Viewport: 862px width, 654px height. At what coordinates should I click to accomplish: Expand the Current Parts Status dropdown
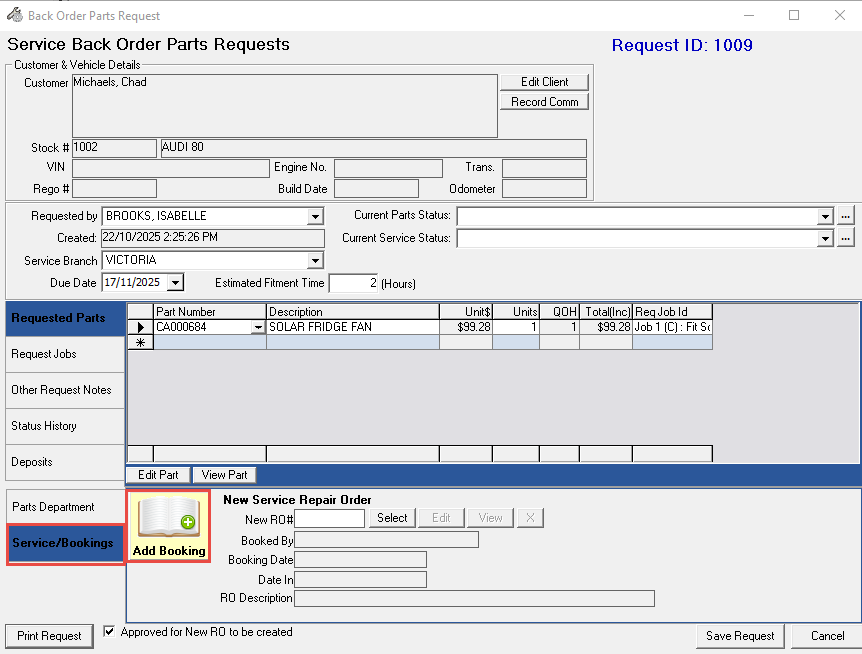824,216
